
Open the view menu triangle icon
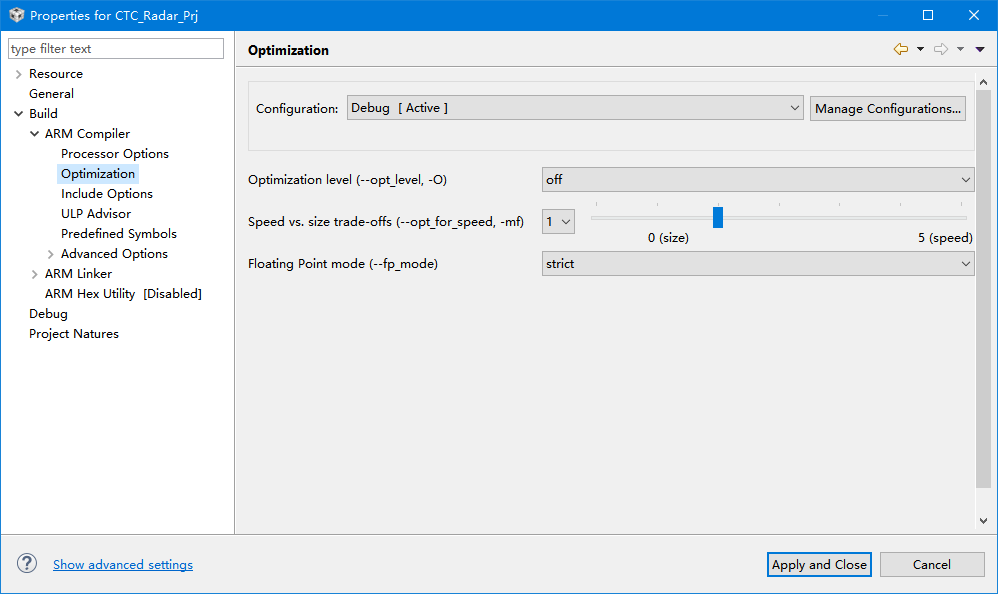point(980,49)
